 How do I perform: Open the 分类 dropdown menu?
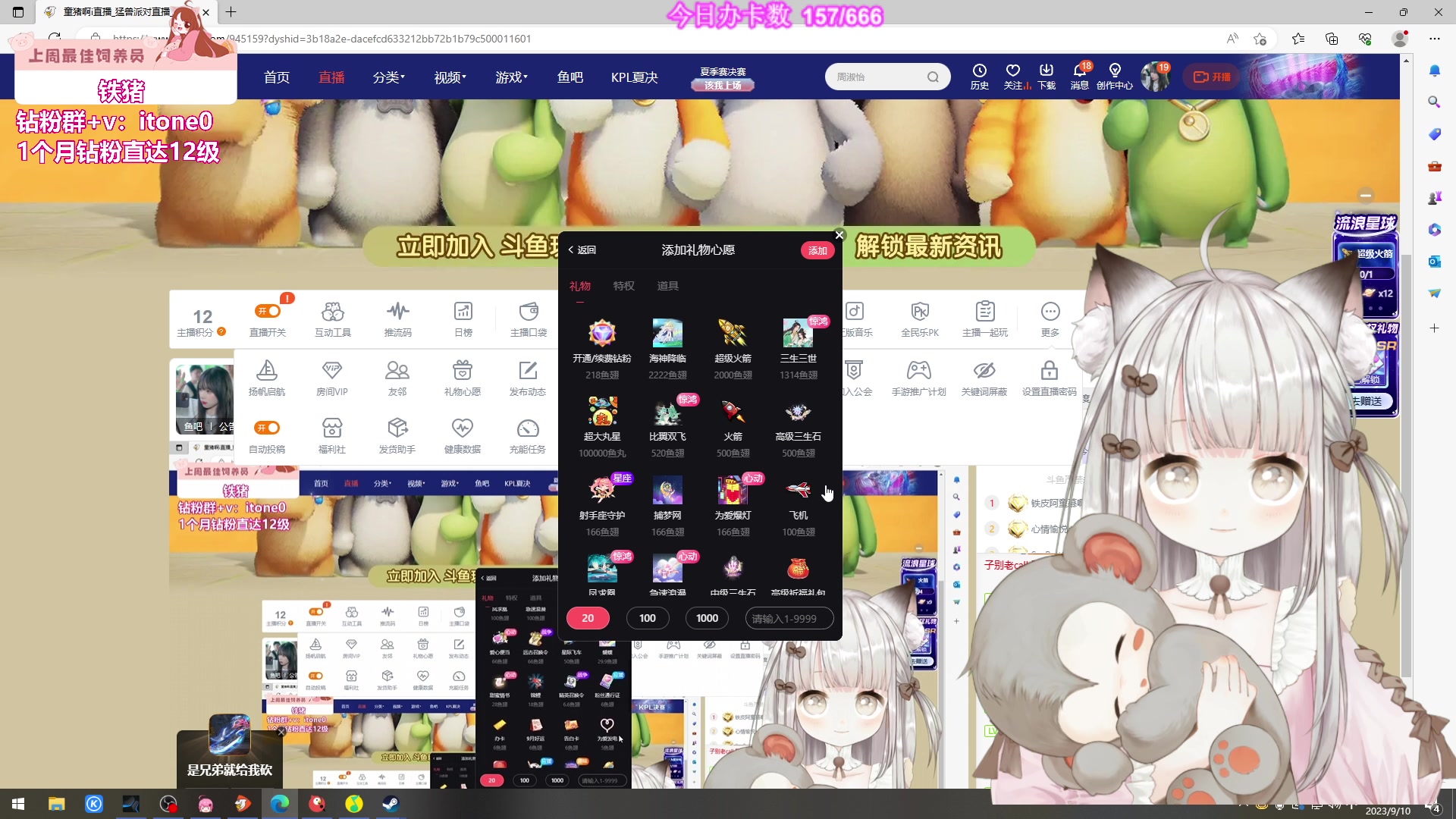[x=388, y=77]
